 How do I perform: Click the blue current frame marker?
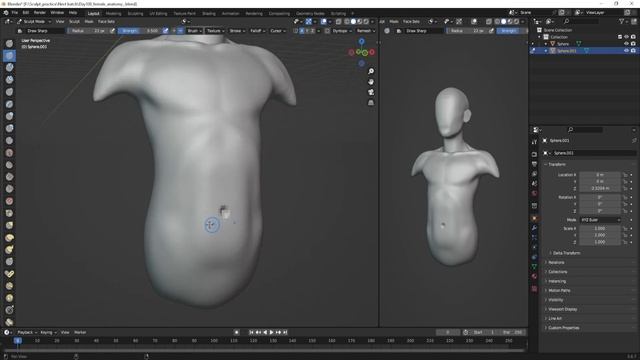pyautogui.click(x=18, y=340)
